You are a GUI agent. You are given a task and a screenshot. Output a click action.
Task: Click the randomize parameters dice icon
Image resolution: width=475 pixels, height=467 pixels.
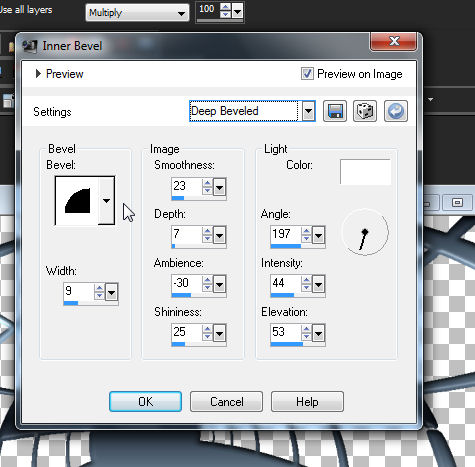point(365,111)
